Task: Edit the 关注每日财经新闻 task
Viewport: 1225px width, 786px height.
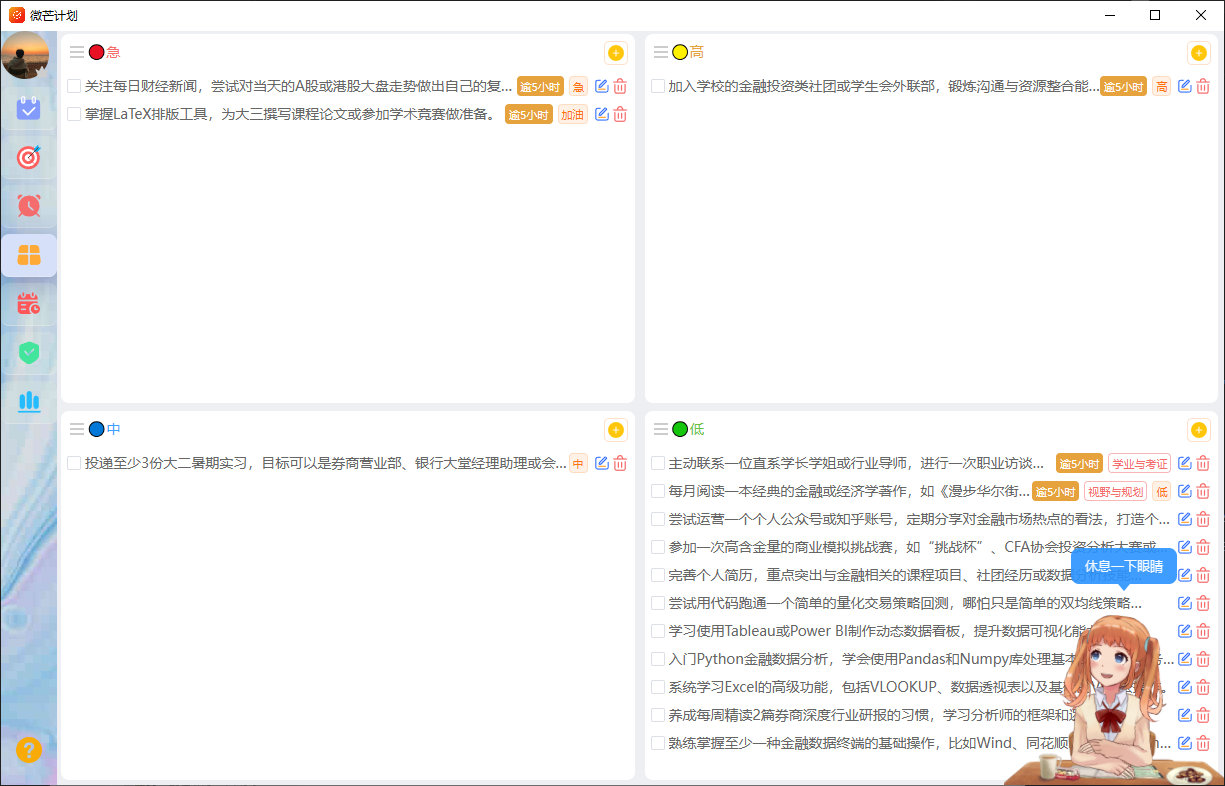Action: (x=602, y=86)
